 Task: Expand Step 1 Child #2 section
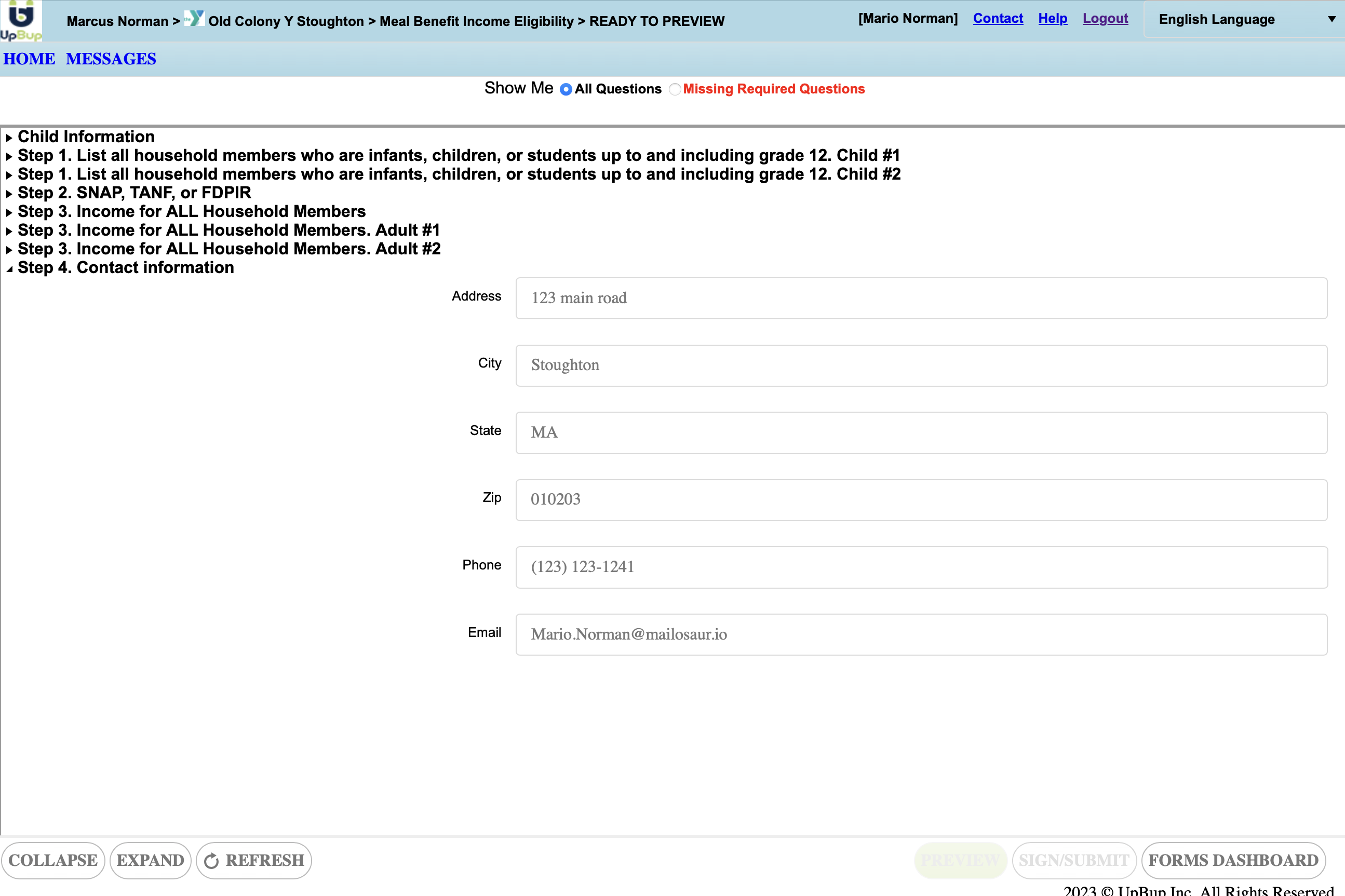pyautogui.click(x=459, y=174)
